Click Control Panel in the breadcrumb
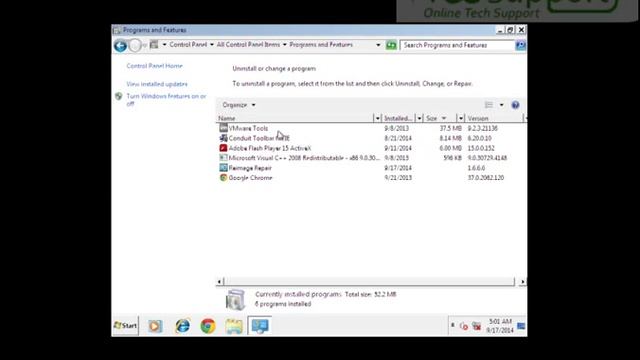The width and height of the screenshot is (640, 360). 188,44
